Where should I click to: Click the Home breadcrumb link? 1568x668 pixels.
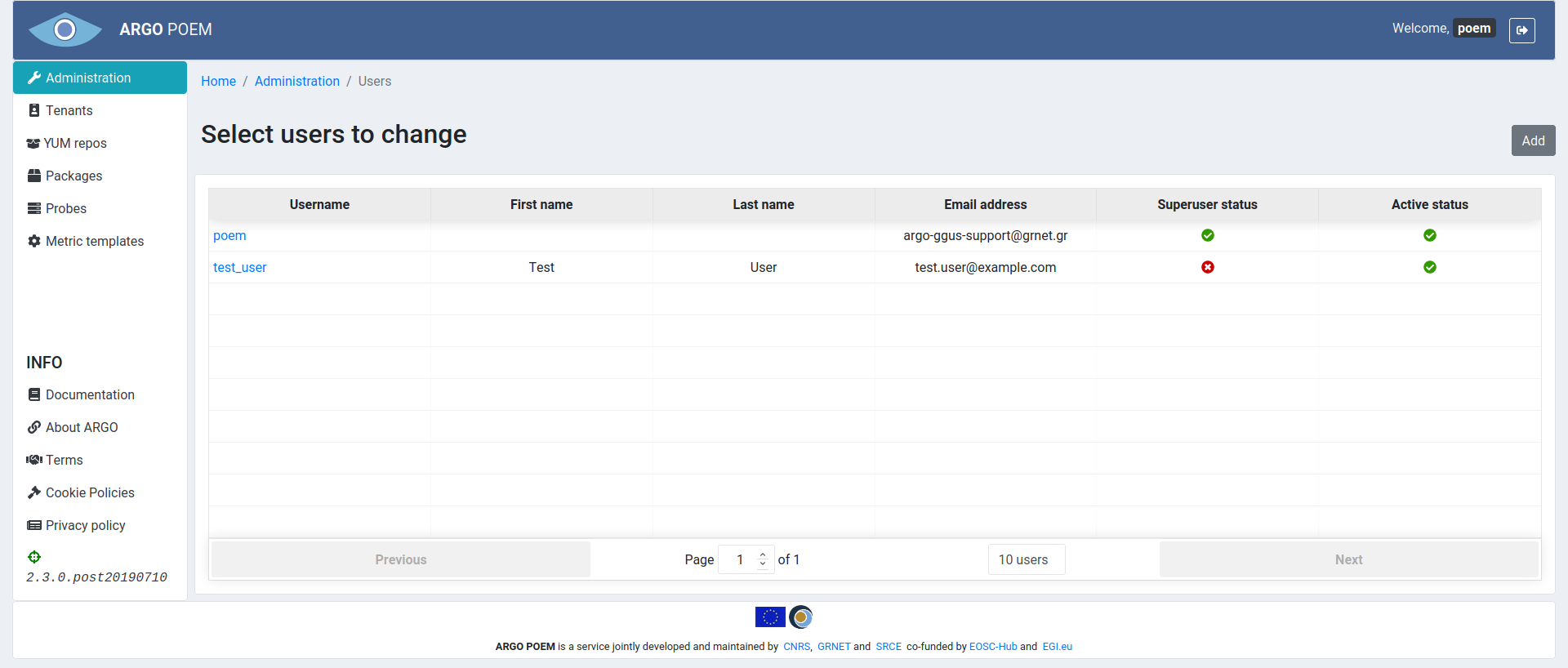[x=218, y=81]
